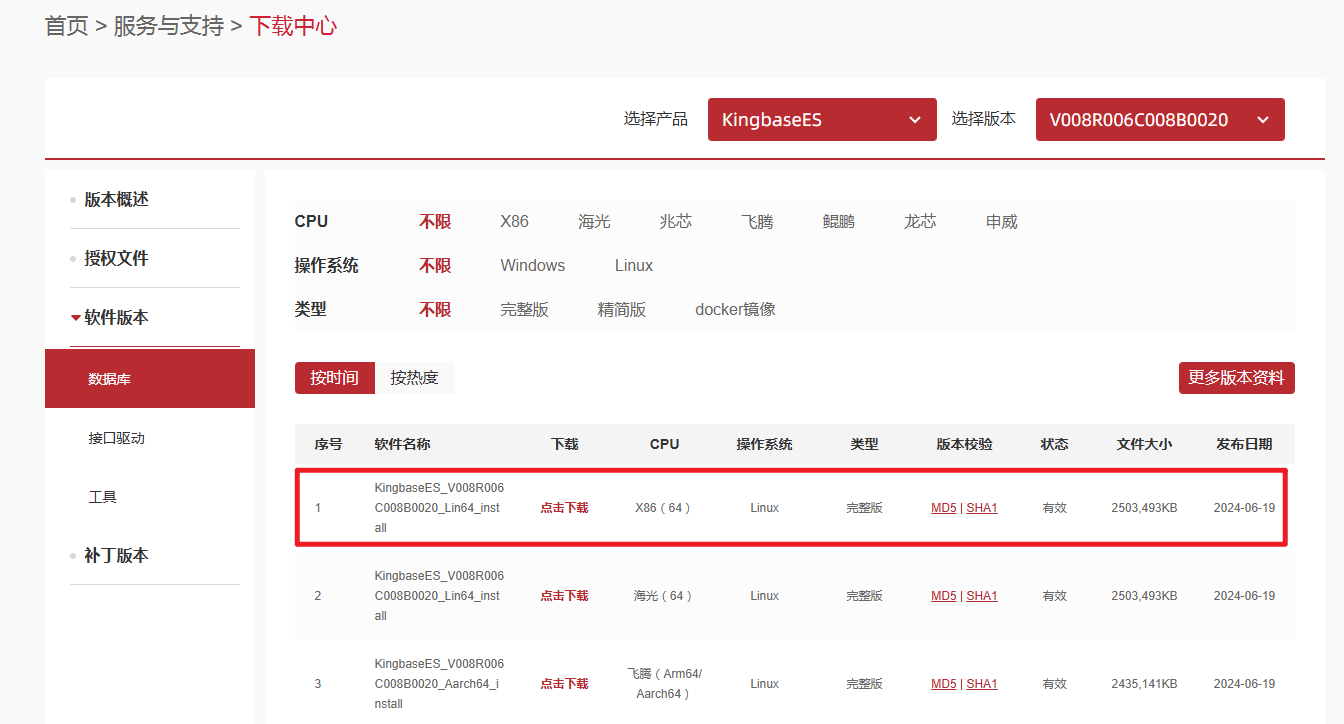The image size is (1344, 724).
Task: Filter operating system by Linux
Action: [634, 266]
